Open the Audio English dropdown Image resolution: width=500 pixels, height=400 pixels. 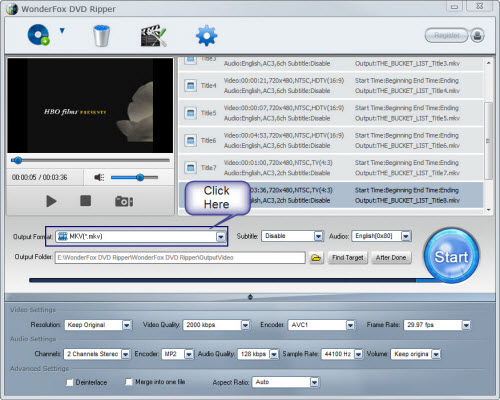click(x=406, y=236)
